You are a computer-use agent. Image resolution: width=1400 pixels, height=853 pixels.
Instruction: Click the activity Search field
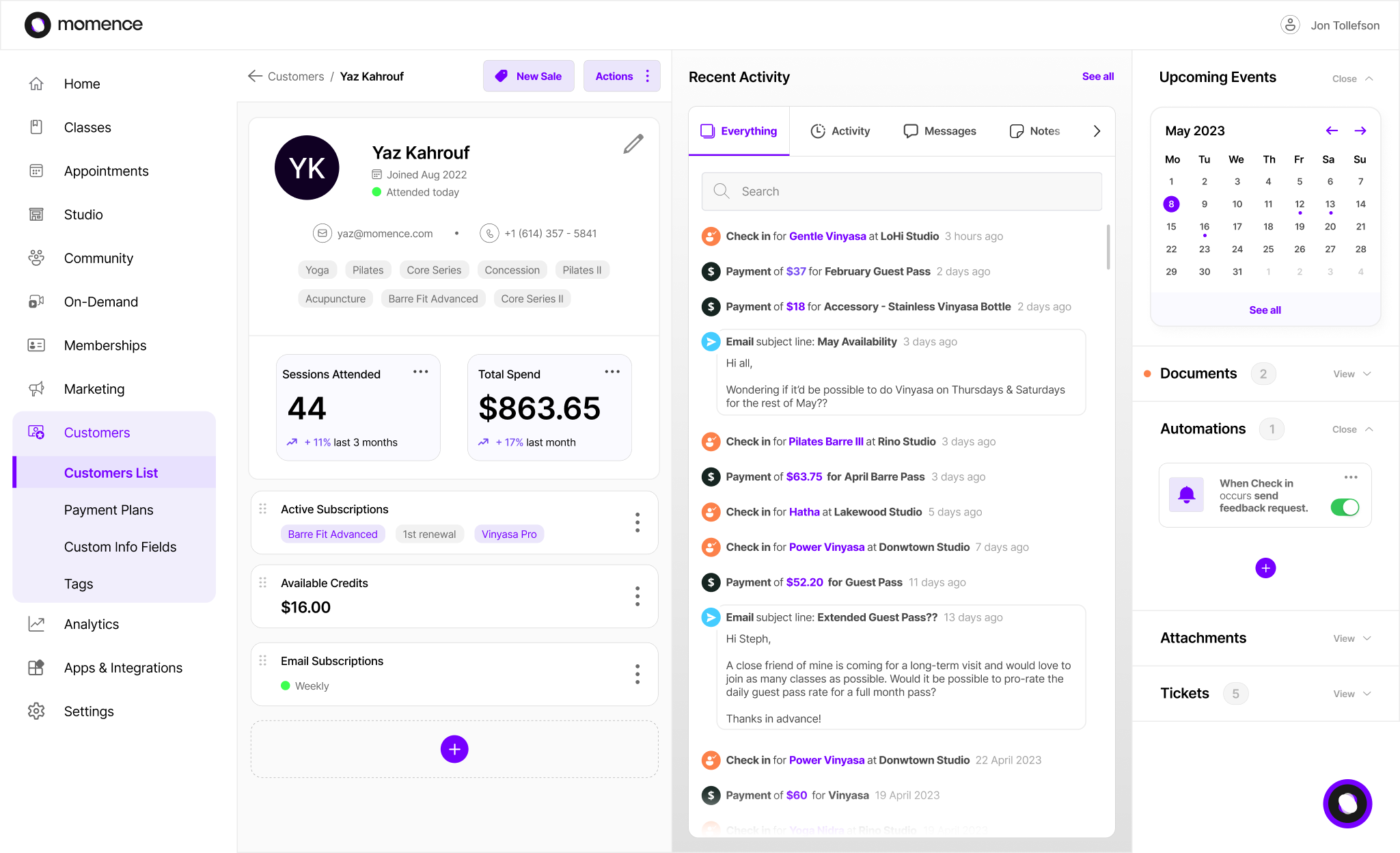901,191
